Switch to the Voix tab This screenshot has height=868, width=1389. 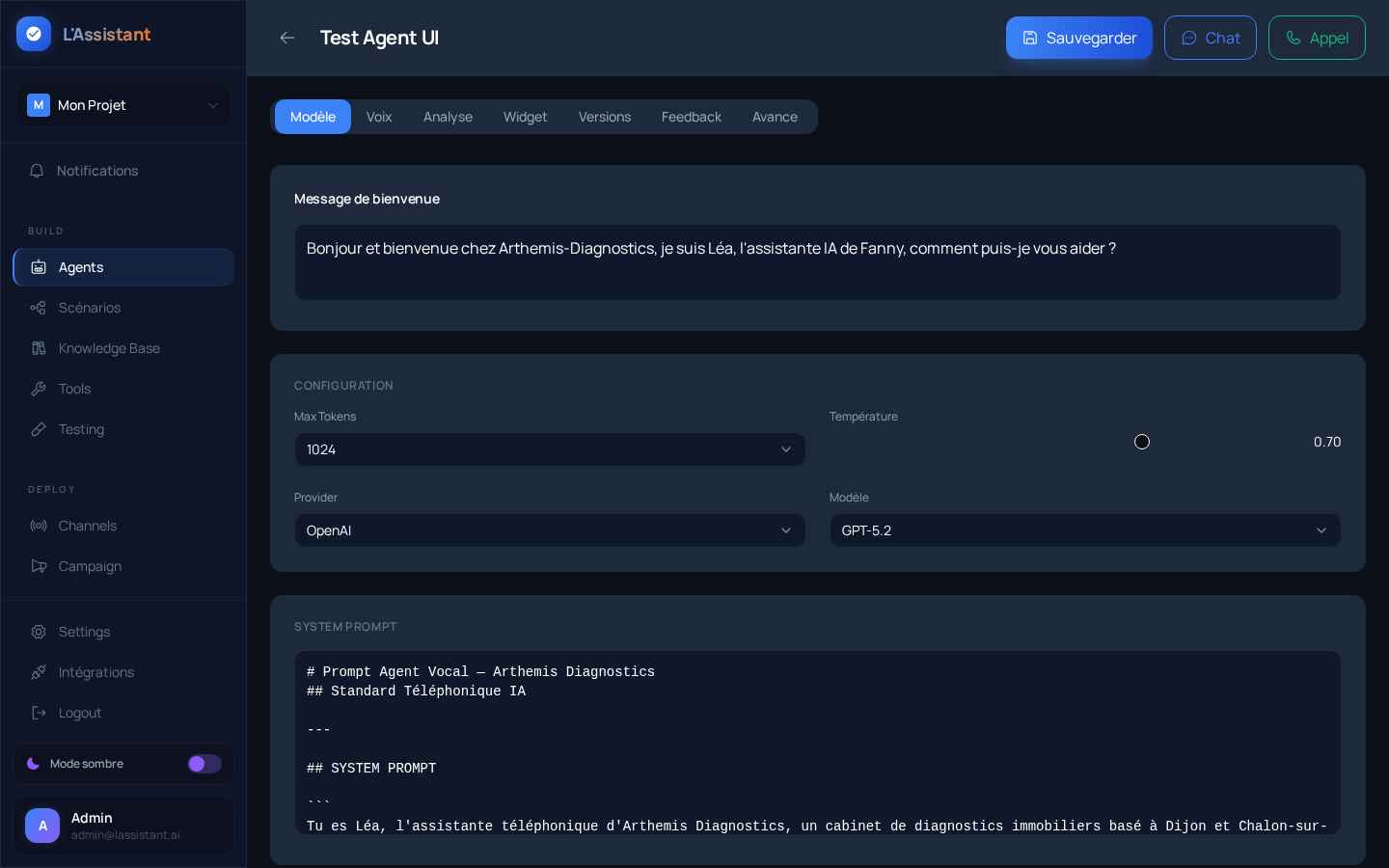click(379, 117)
